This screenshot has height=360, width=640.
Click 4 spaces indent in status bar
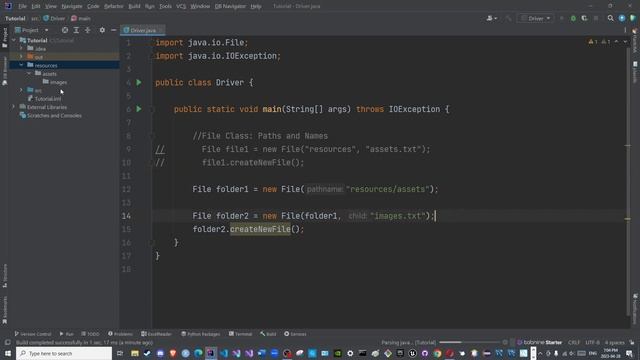614,342
